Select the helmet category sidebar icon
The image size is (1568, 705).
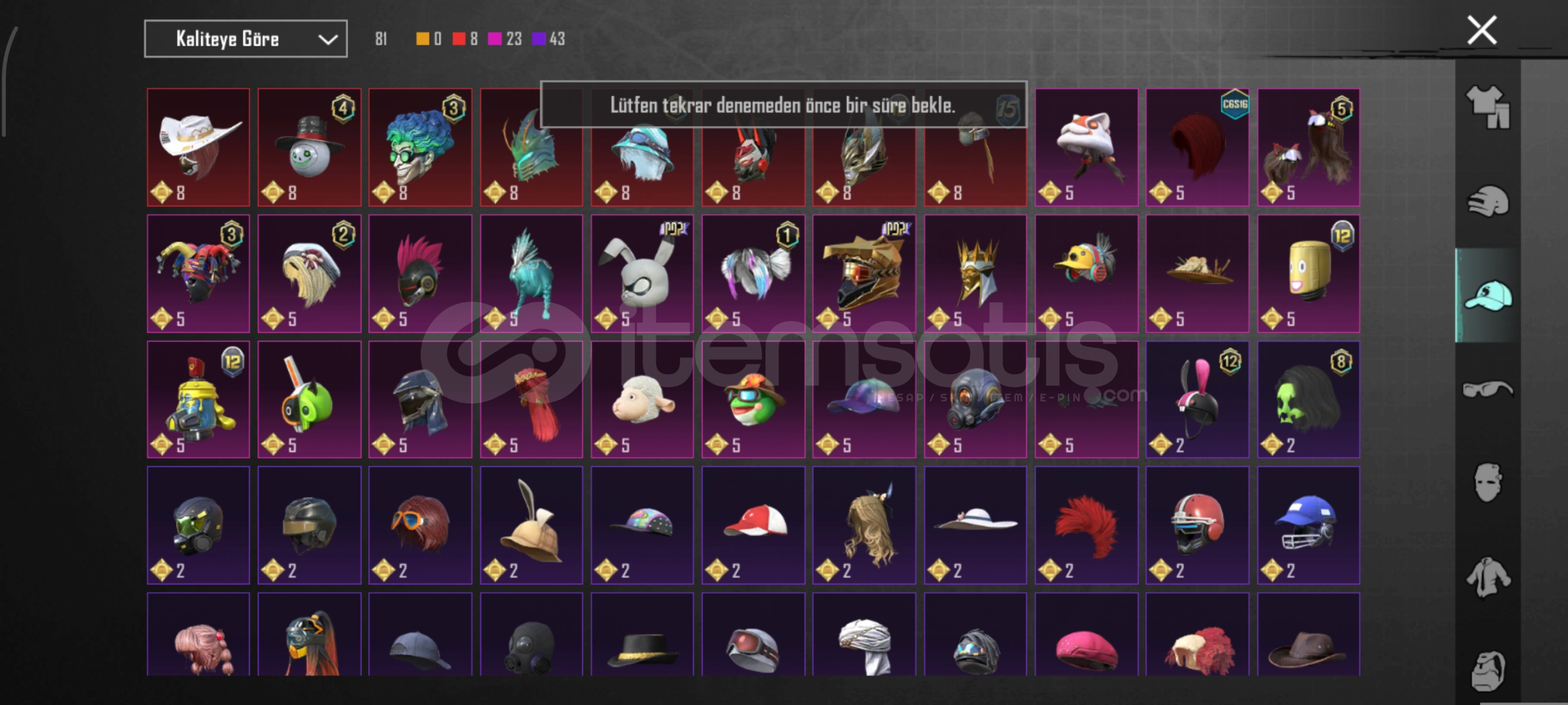1488,201
